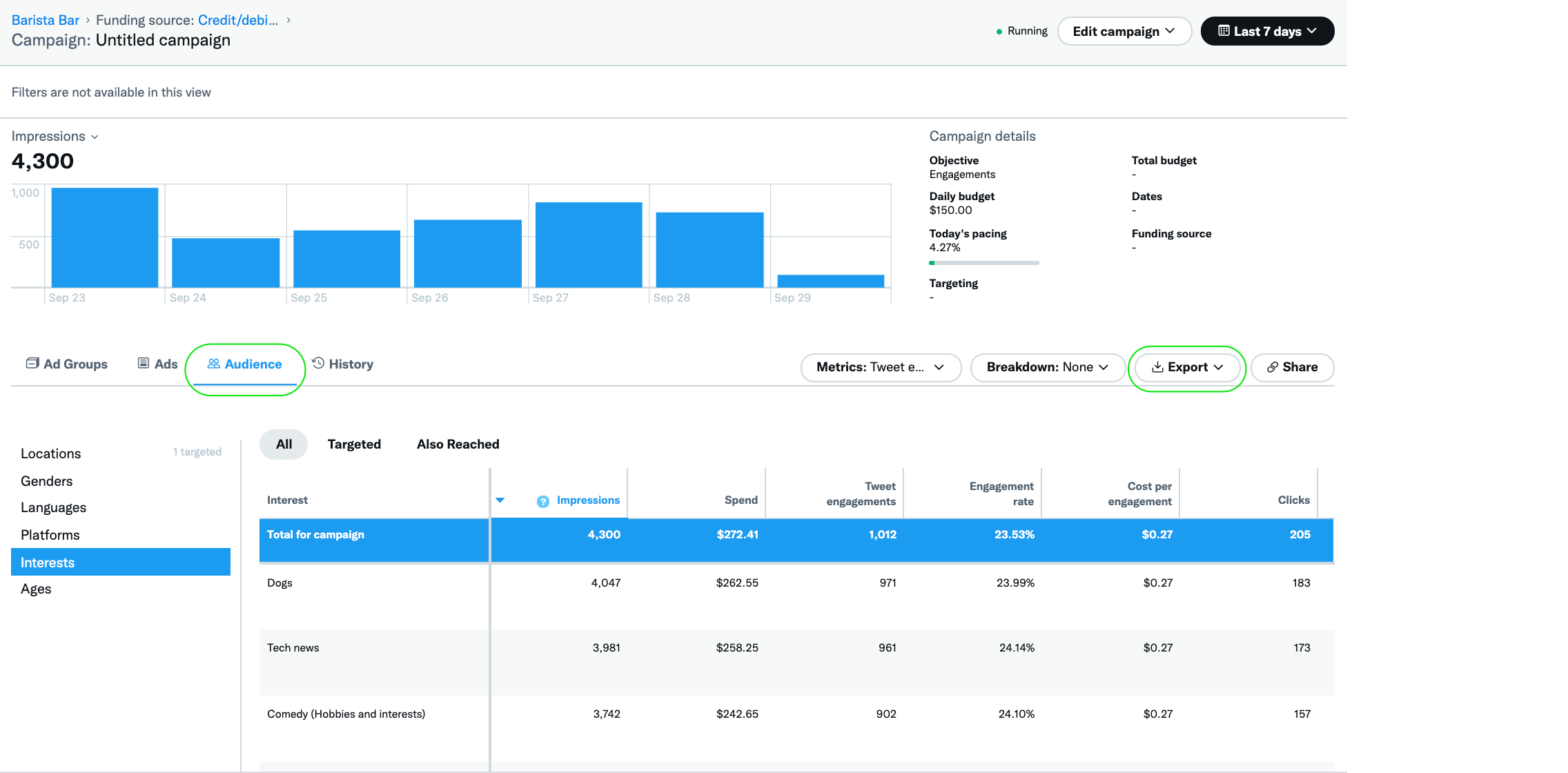Click the Today's pacing progress bar
Screen dimensions: 1568x773
tap(984, 263)
